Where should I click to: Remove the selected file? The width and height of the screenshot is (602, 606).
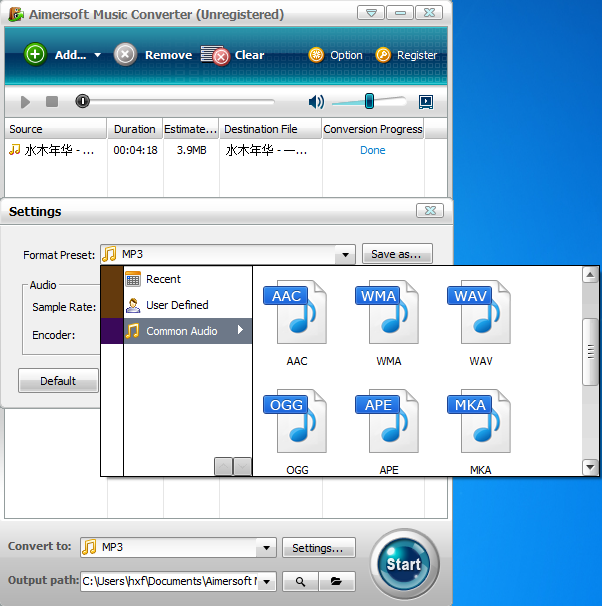153,55
